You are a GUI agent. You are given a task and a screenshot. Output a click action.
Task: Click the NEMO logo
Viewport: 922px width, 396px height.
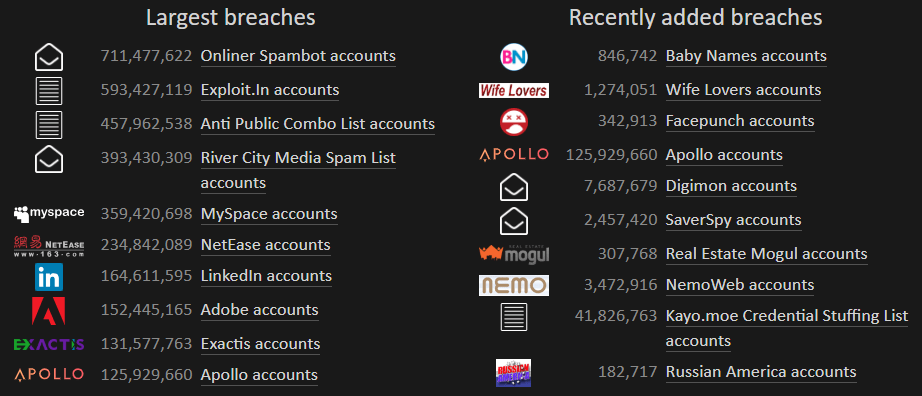514,285
